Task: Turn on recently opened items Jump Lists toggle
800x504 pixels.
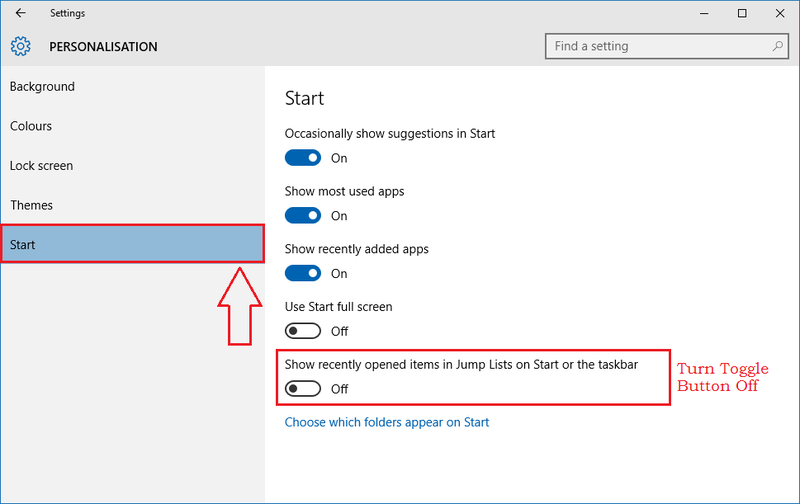Action: (x=303, y=389)
